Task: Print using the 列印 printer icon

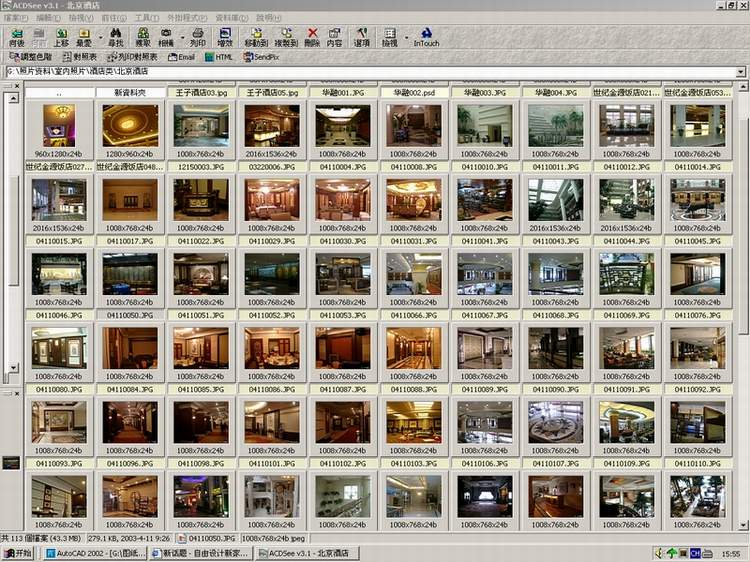Action: (198, 37)
